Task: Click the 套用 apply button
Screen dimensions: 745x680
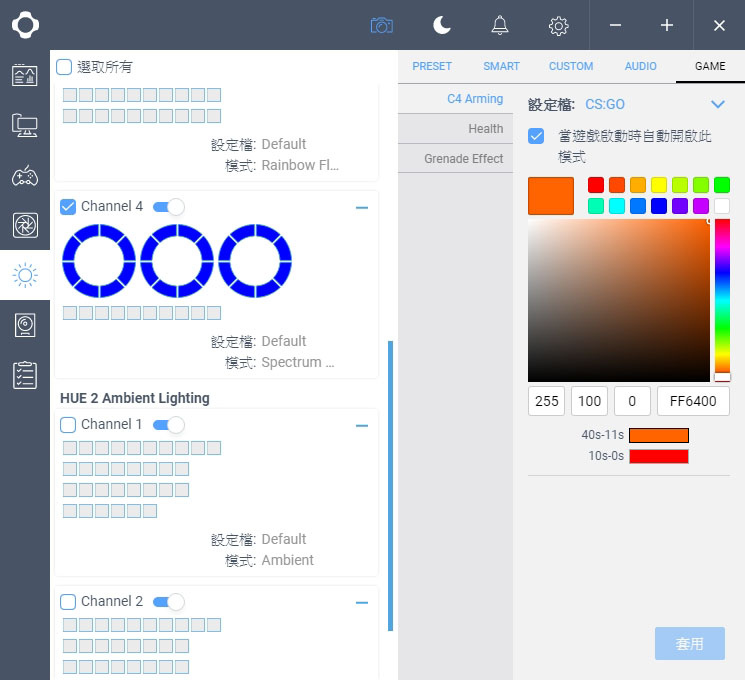Action: tap(689, 643)
